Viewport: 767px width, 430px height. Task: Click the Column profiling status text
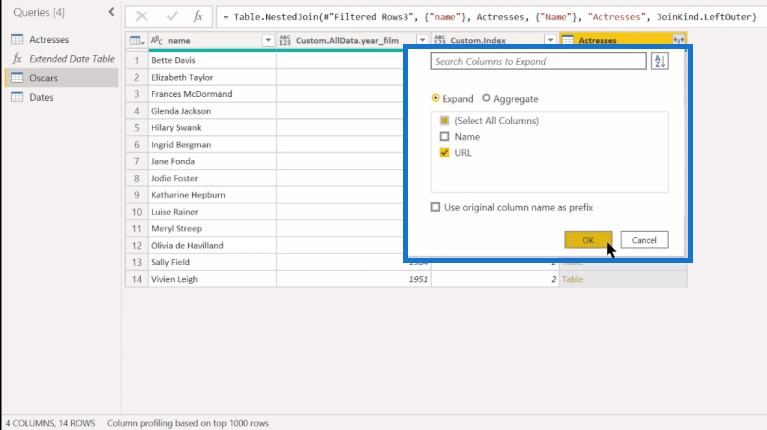click(188, 423)
